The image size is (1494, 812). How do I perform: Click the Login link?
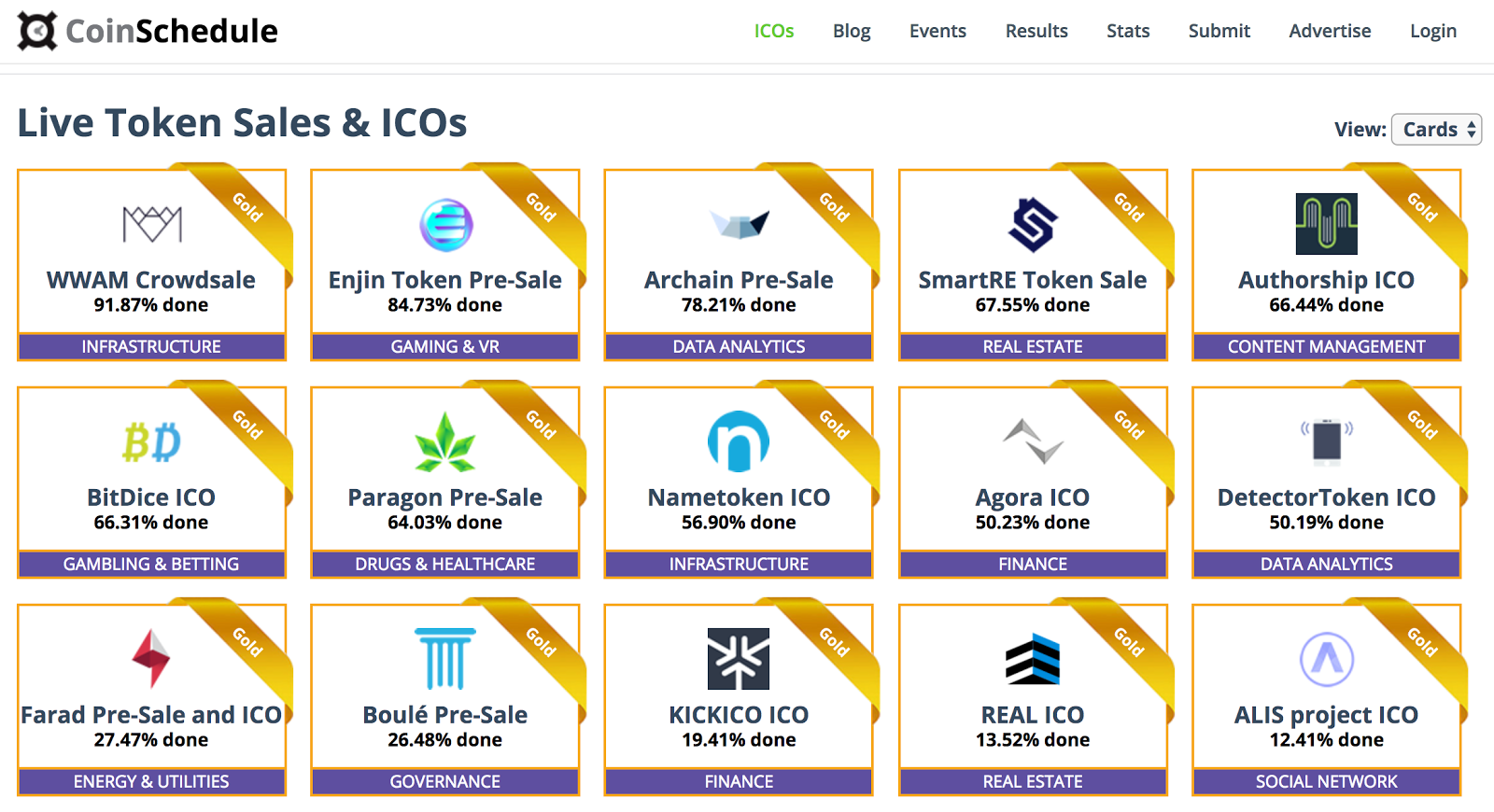[x=1433, y=31]
